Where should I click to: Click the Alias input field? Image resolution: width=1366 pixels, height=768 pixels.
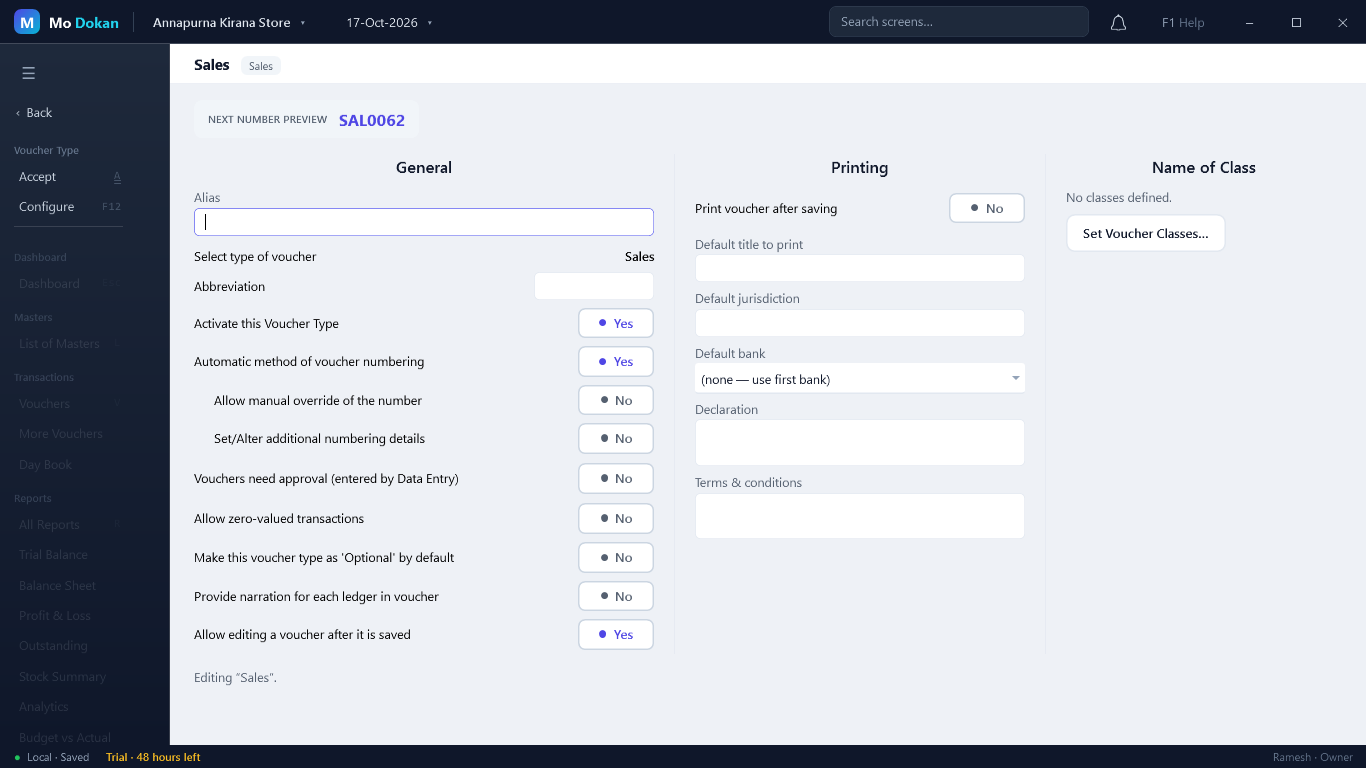click(x=424, y=222)
